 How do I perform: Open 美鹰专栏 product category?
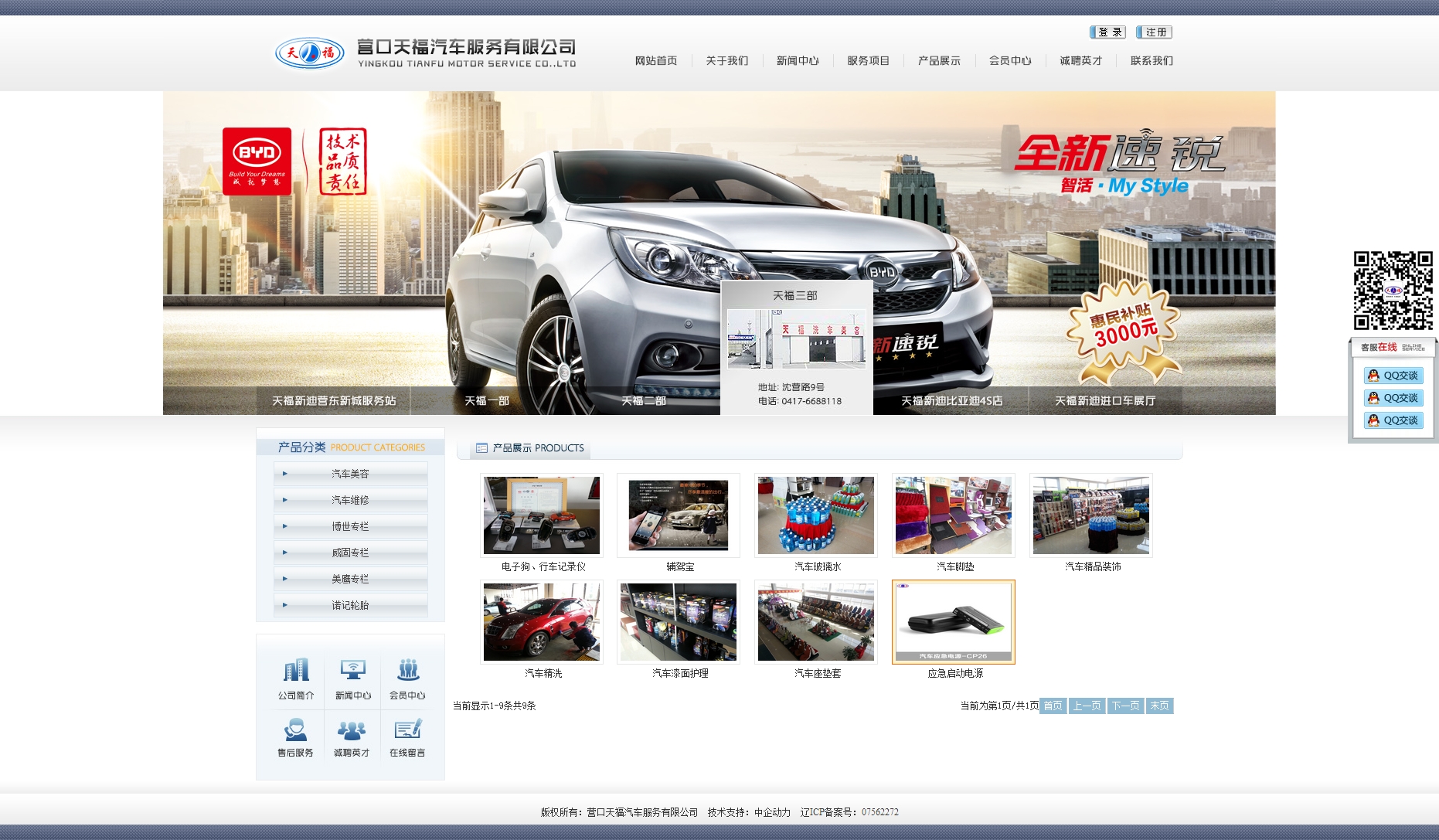351,579
